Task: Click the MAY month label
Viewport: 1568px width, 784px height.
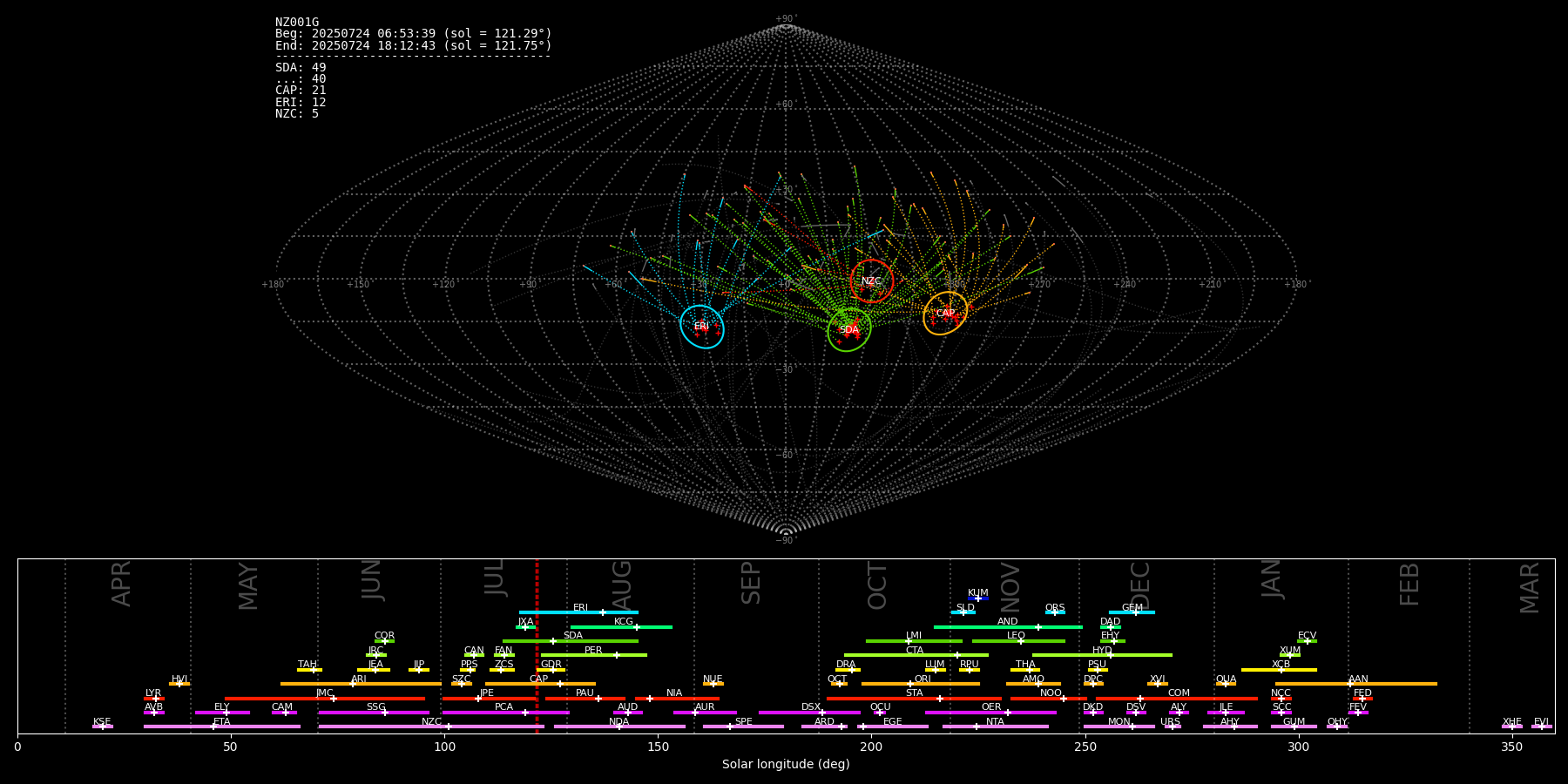Action: [x=249, y=586]
